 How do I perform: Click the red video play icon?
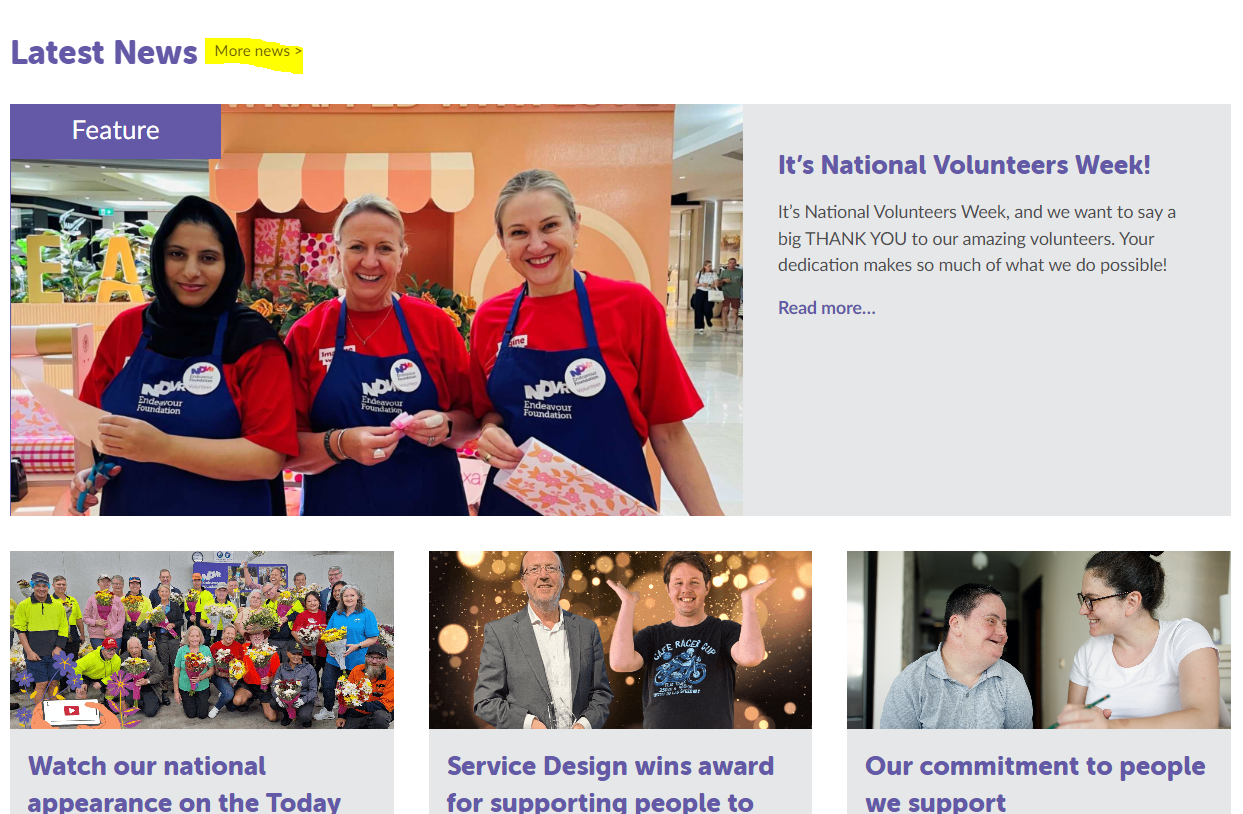tap(71, 711)
